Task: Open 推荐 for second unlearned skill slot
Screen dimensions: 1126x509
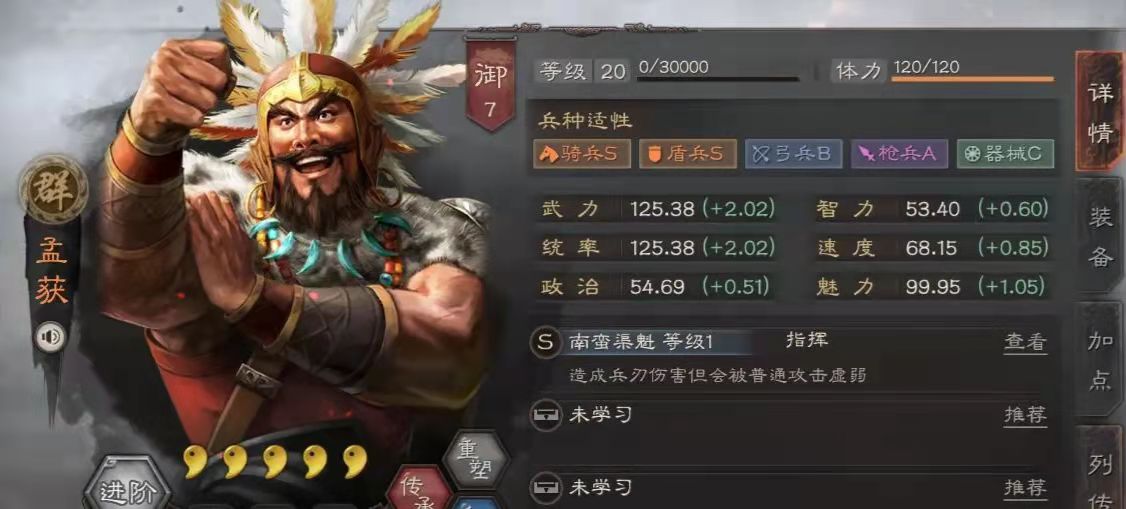Action: click(x=1025, y=489)
